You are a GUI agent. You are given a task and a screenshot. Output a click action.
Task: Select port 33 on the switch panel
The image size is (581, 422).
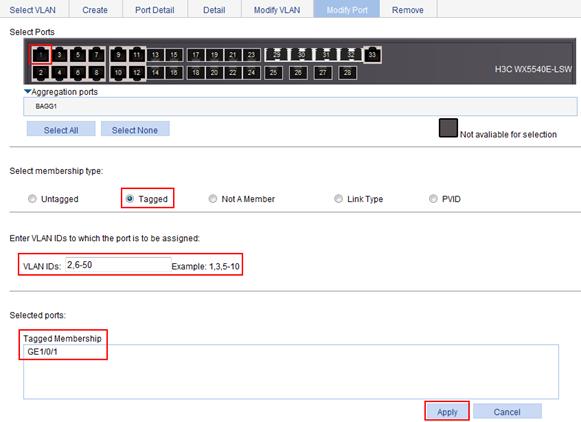tap(372, 55)
